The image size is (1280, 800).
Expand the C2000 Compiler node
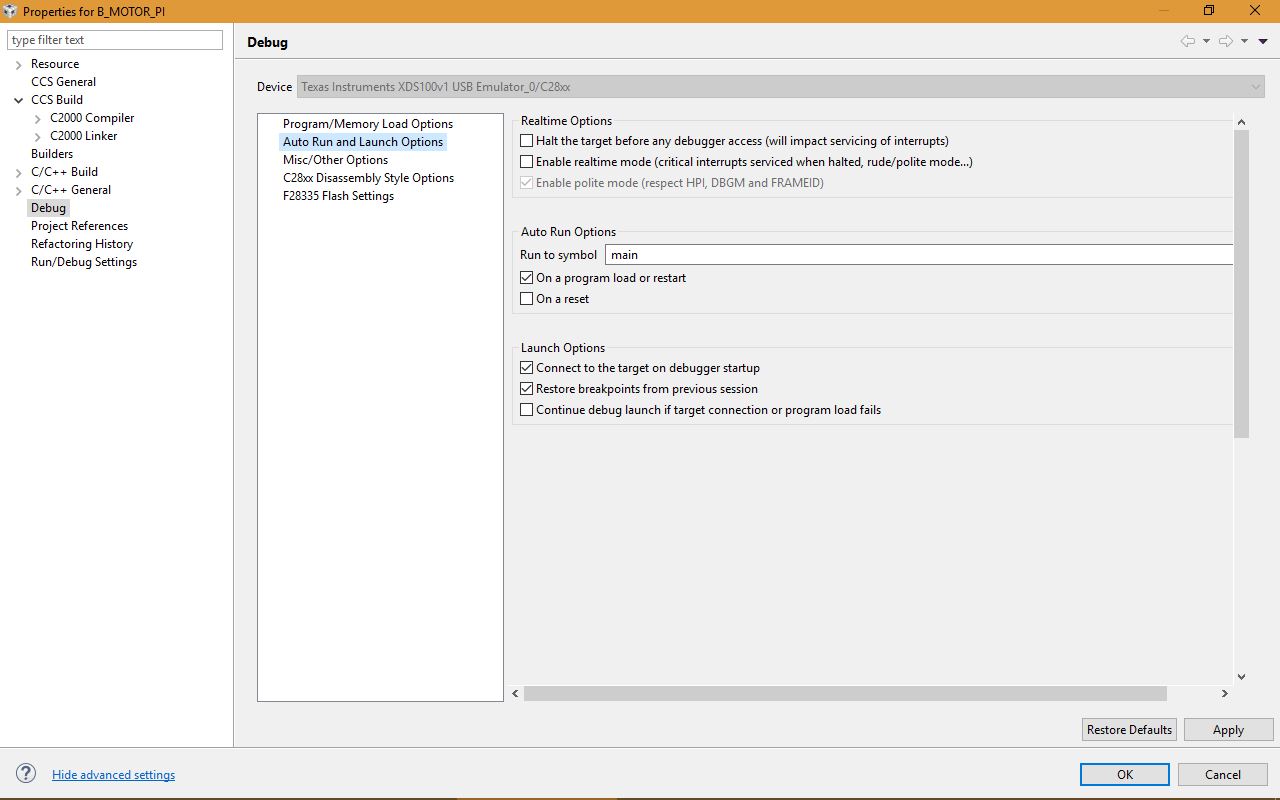38,118
